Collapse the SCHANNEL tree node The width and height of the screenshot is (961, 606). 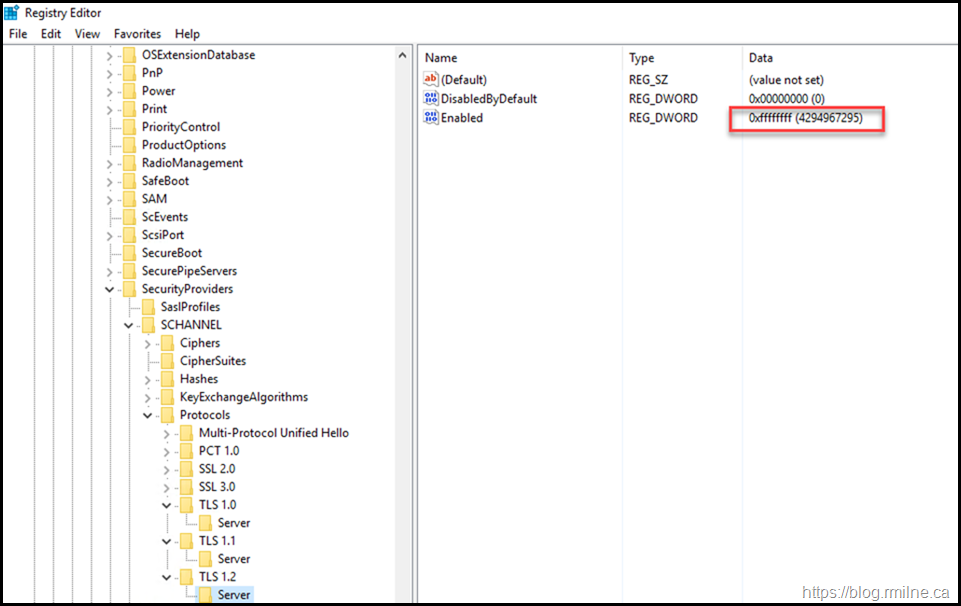pos(129,325)
